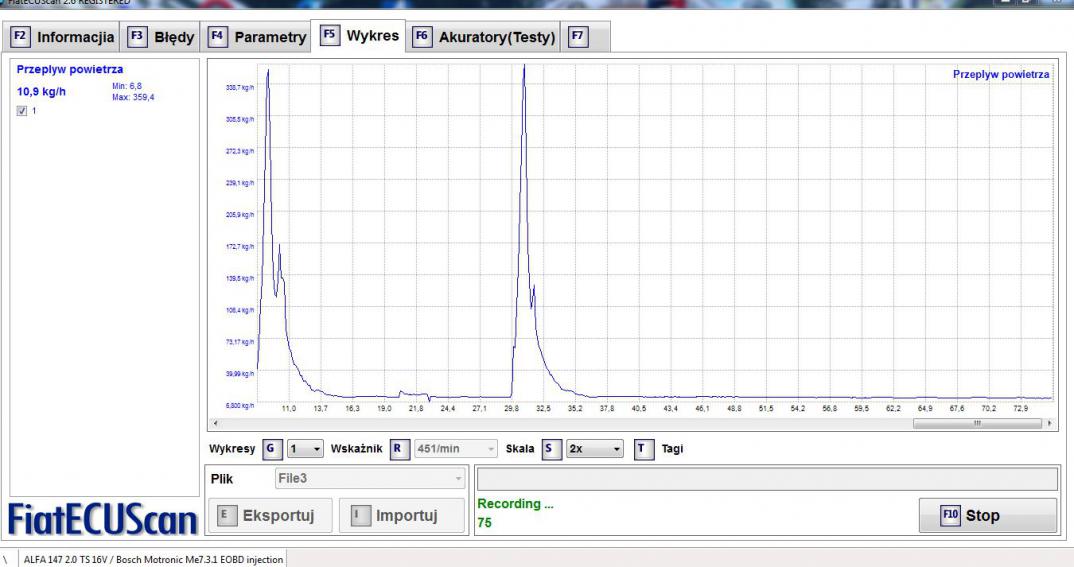Screen dimensions: 1074x567
Task: Click the FiatECUScan logo
Action: pyautogui.click(x=101, y=518)
